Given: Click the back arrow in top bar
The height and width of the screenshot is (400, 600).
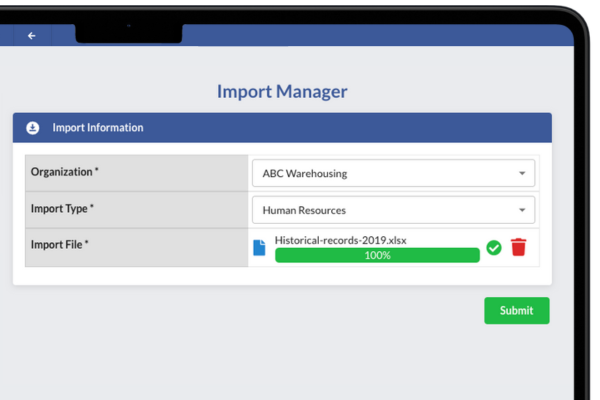Looking at the screenshot, I should 32,35.
